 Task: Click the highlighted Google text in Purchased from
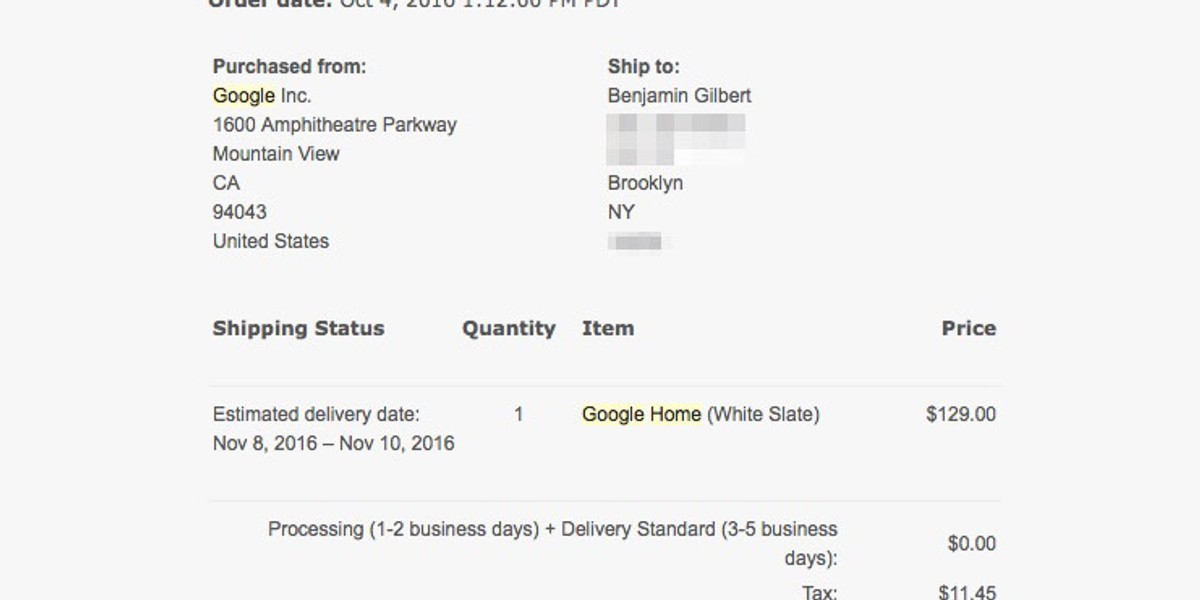(x=244, y=96)
